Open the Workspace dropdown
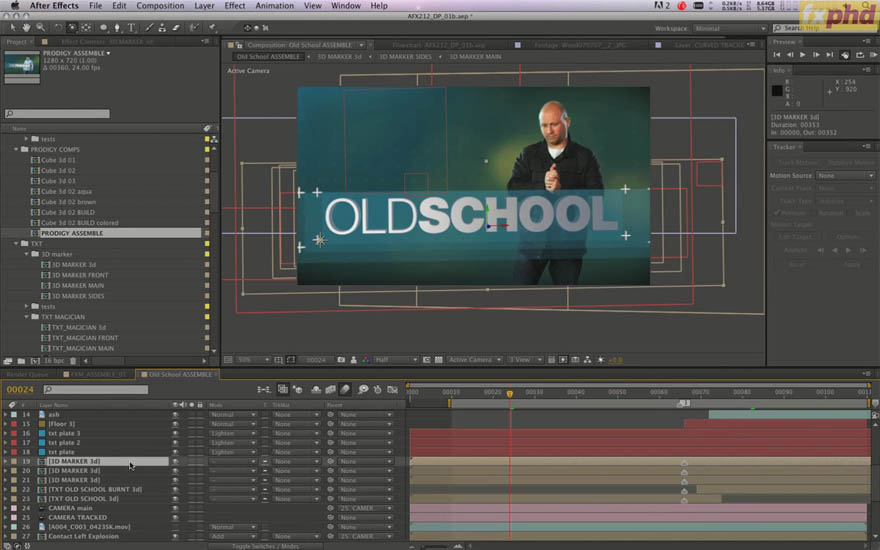The width and height of the screenshot is (880, 550). (x=730, y=28)
